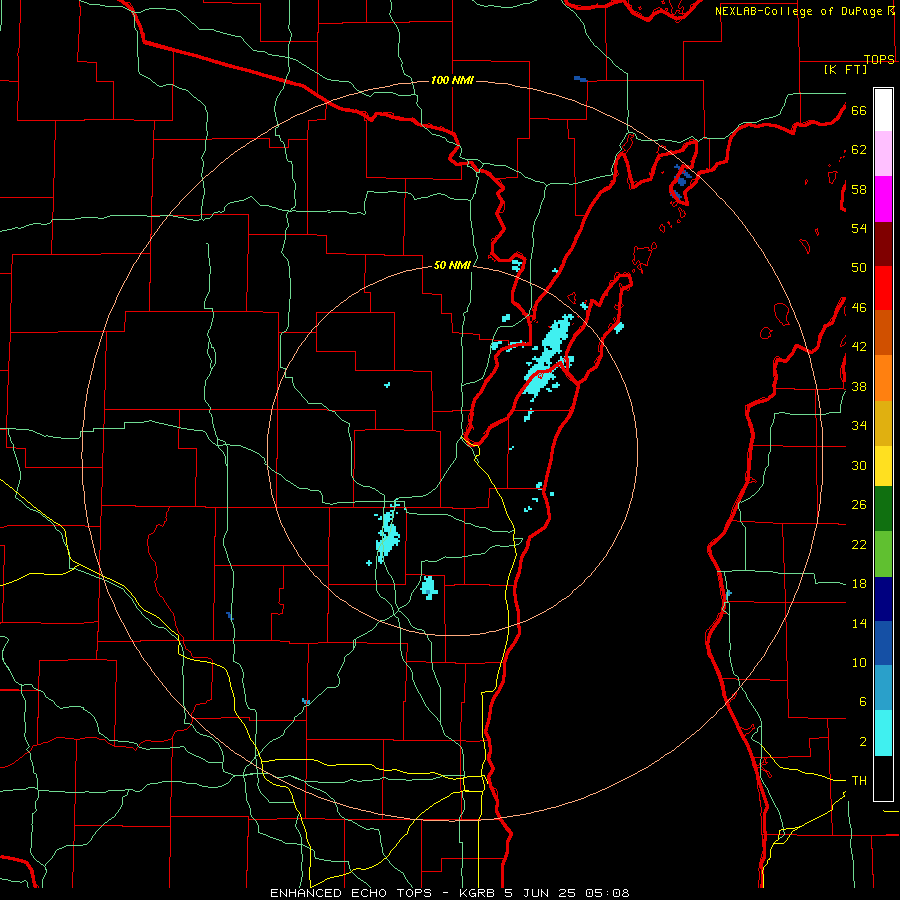900x900 pixels.
Task: Click the navy blue legend band
Action: 883,599
